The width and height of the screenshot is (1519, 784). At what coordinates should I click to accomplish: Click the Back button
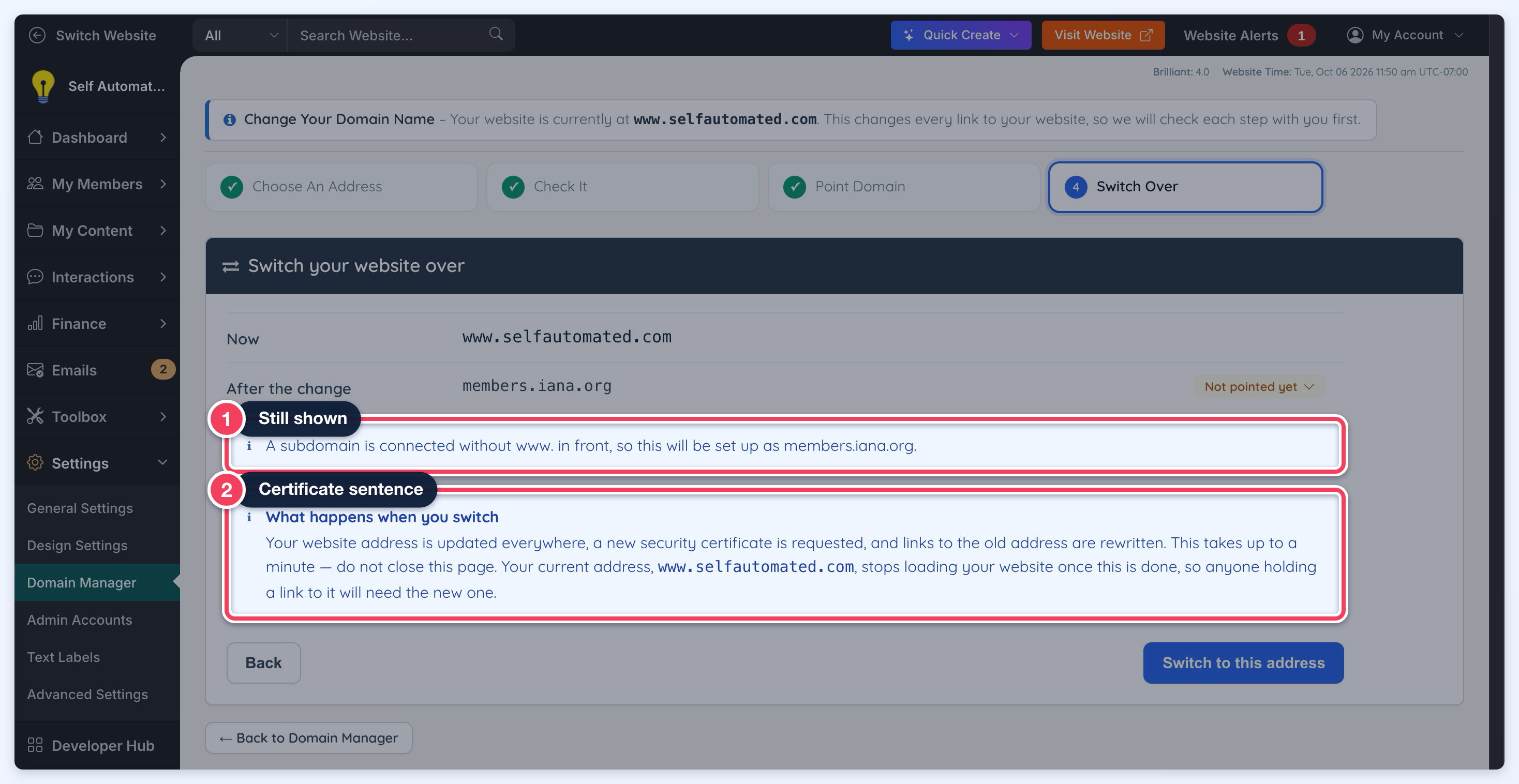pyautogui.click(x=263, y=662)
